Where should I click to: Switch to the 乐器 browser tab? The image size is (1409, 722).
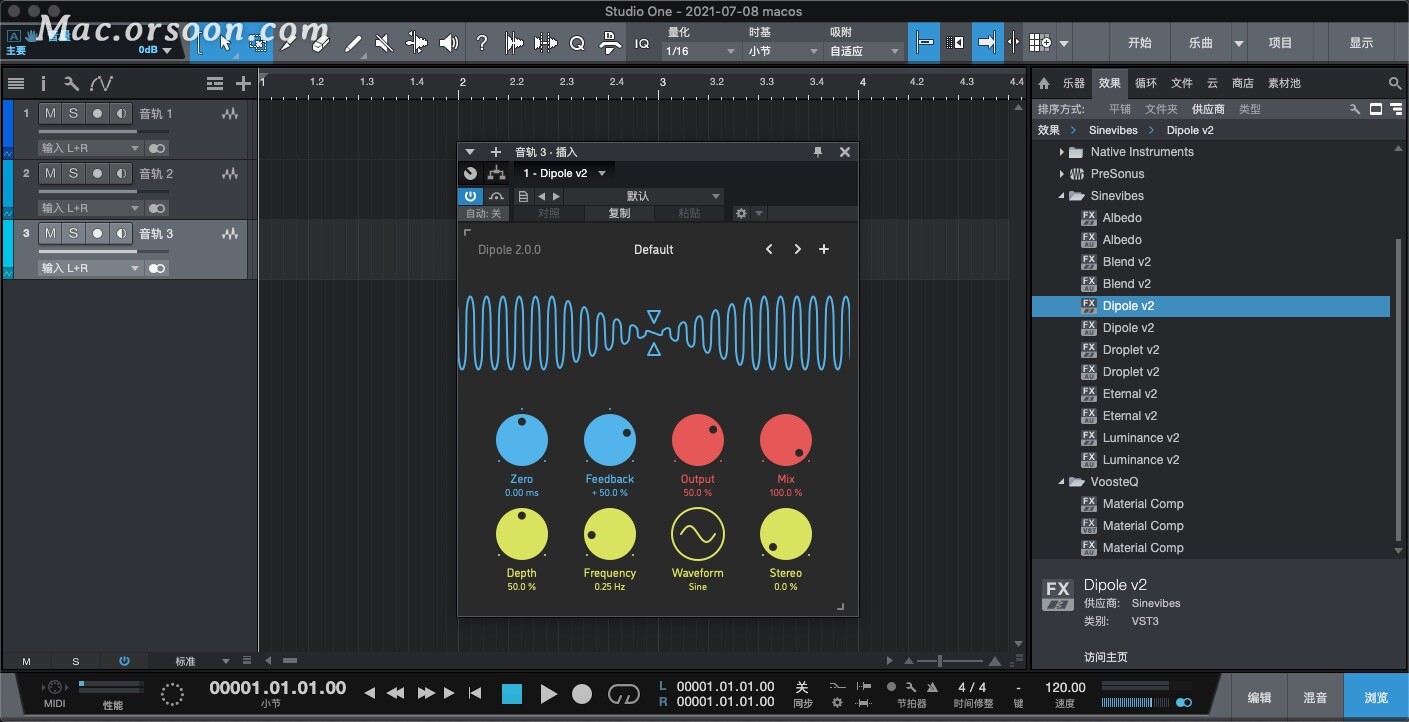click(1074, 84)
